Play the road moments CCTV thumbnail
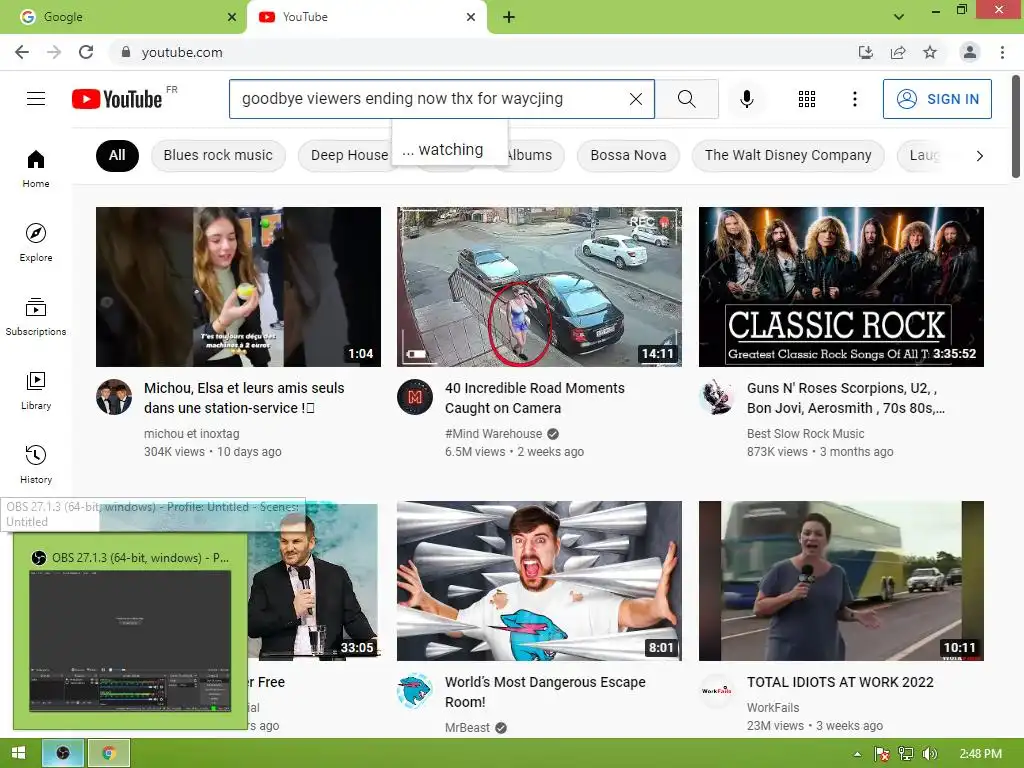Image resolution: width=1024 pixels, height=768 pixels. 539,287
